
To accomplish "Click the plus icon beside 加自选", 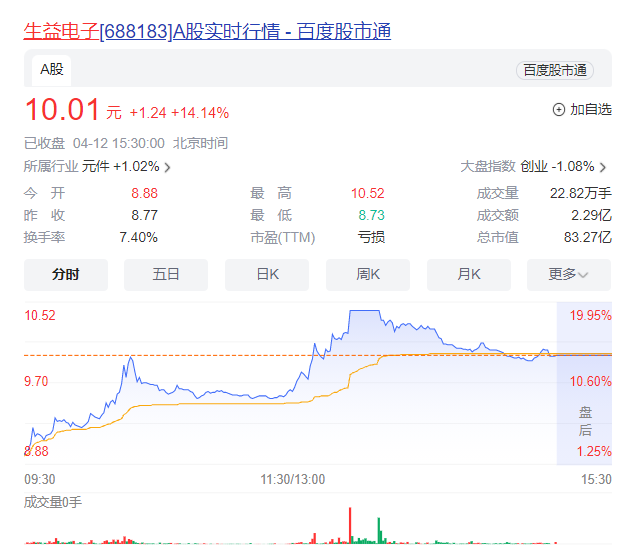I will click(x=558, y=110).
